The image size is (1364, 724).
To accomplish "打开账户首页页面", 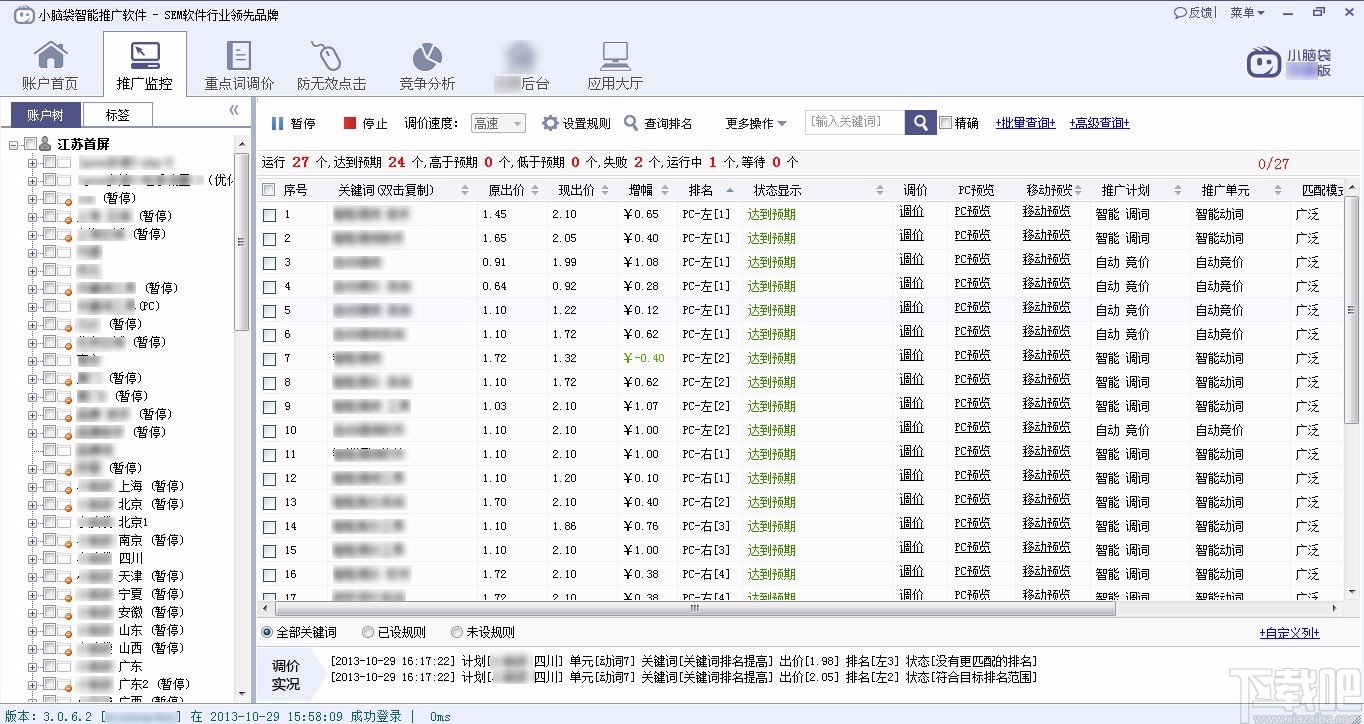I will pos(49,62).
